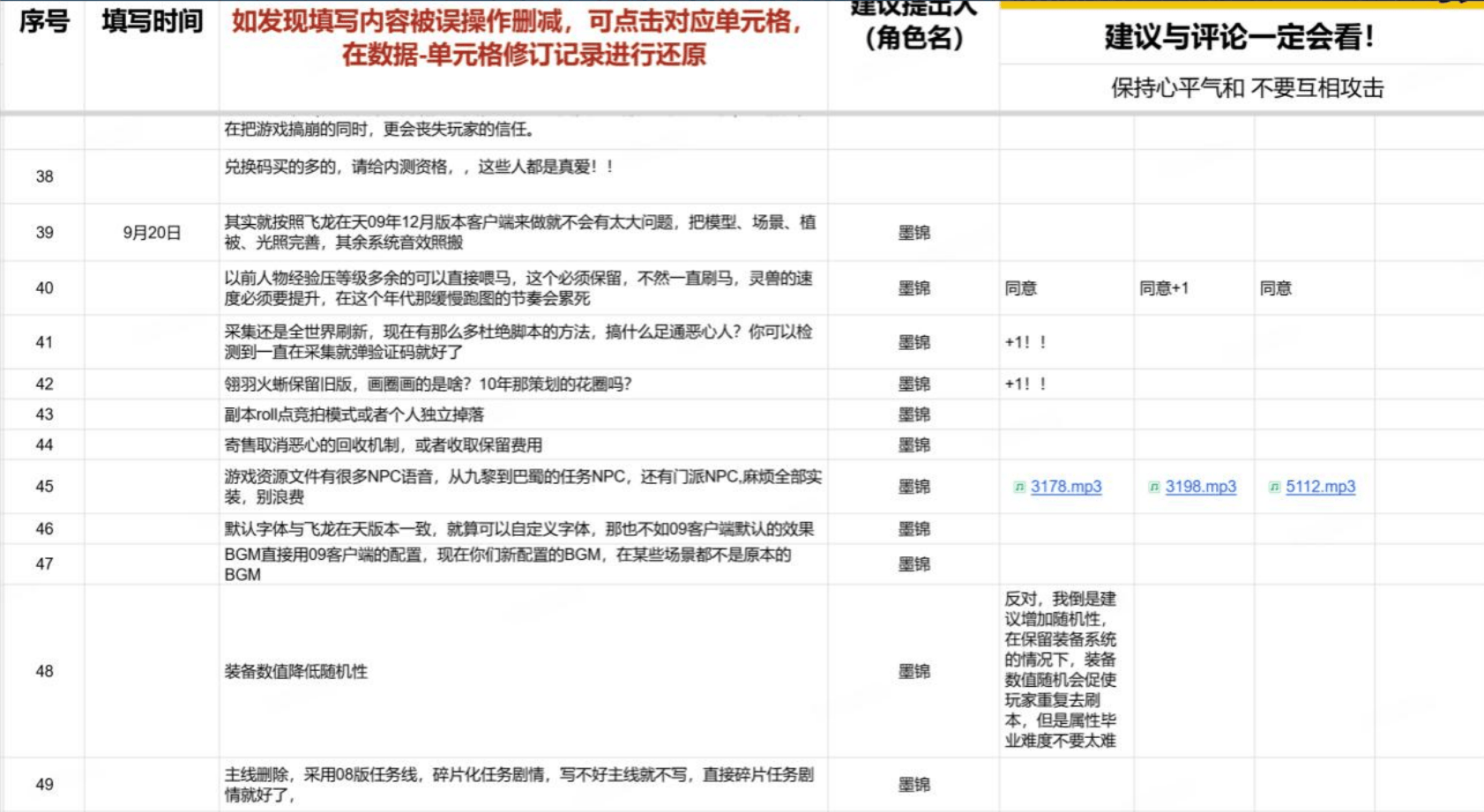Select 墨锦 author cell in row 47
The image size is (1484, 812).
tap(914, 564)
